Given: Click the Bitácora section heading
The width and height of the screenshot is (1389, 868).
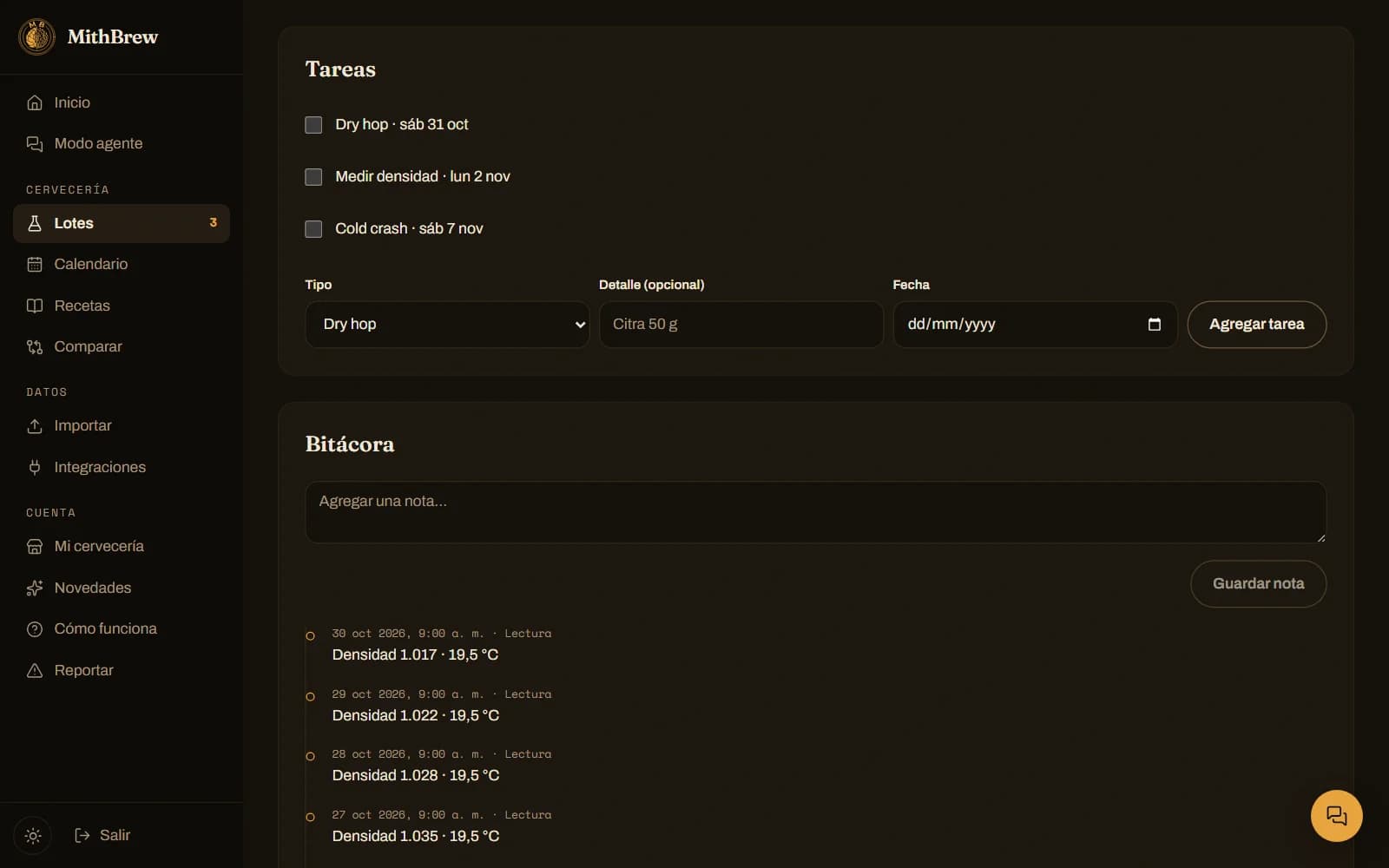Looking at the screenshot, I should point(350,444).
